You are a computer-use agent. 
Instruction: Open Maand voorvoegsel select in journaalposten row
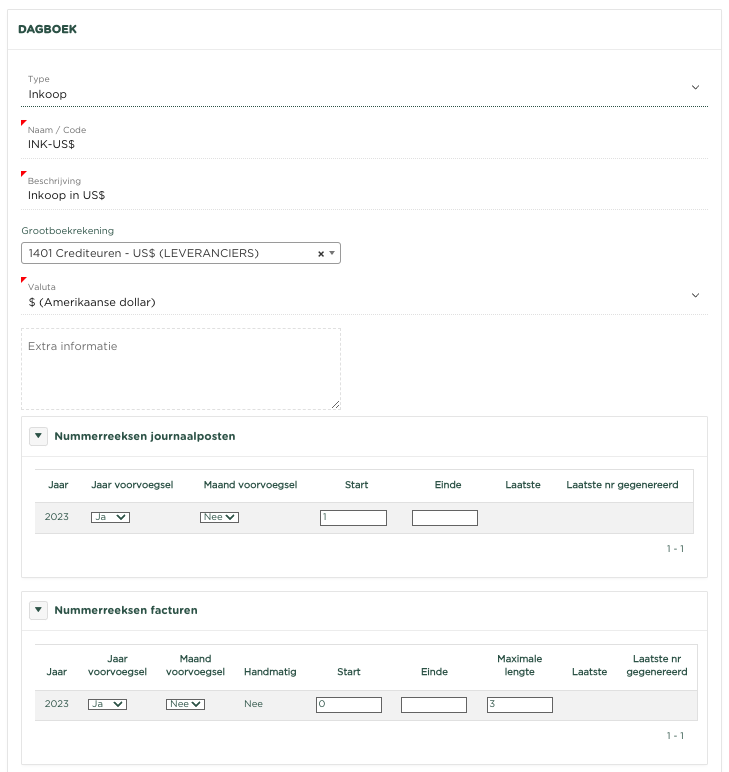coord(219,517)
